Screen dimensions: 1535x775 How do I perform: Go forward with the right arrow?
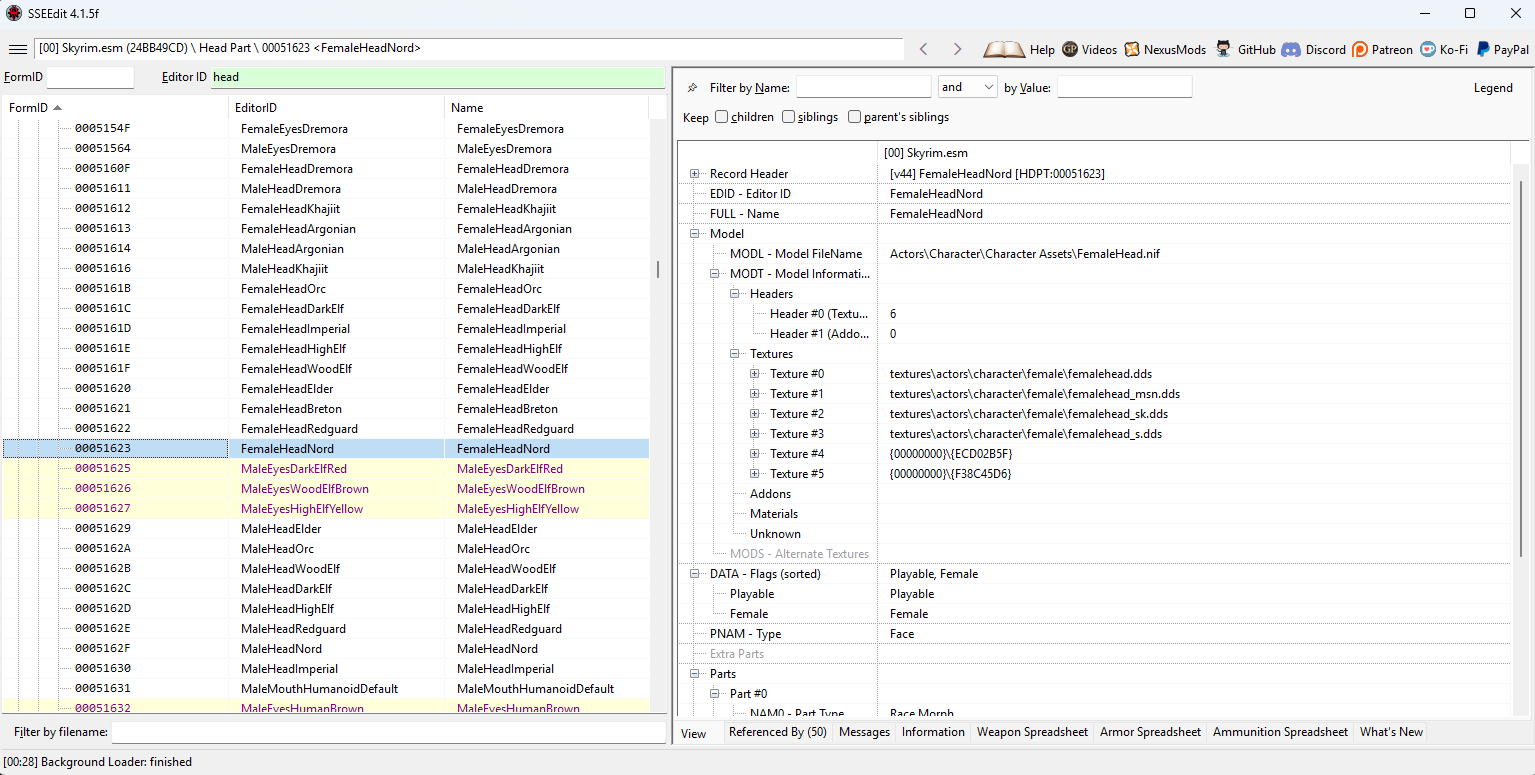(957, 49)
